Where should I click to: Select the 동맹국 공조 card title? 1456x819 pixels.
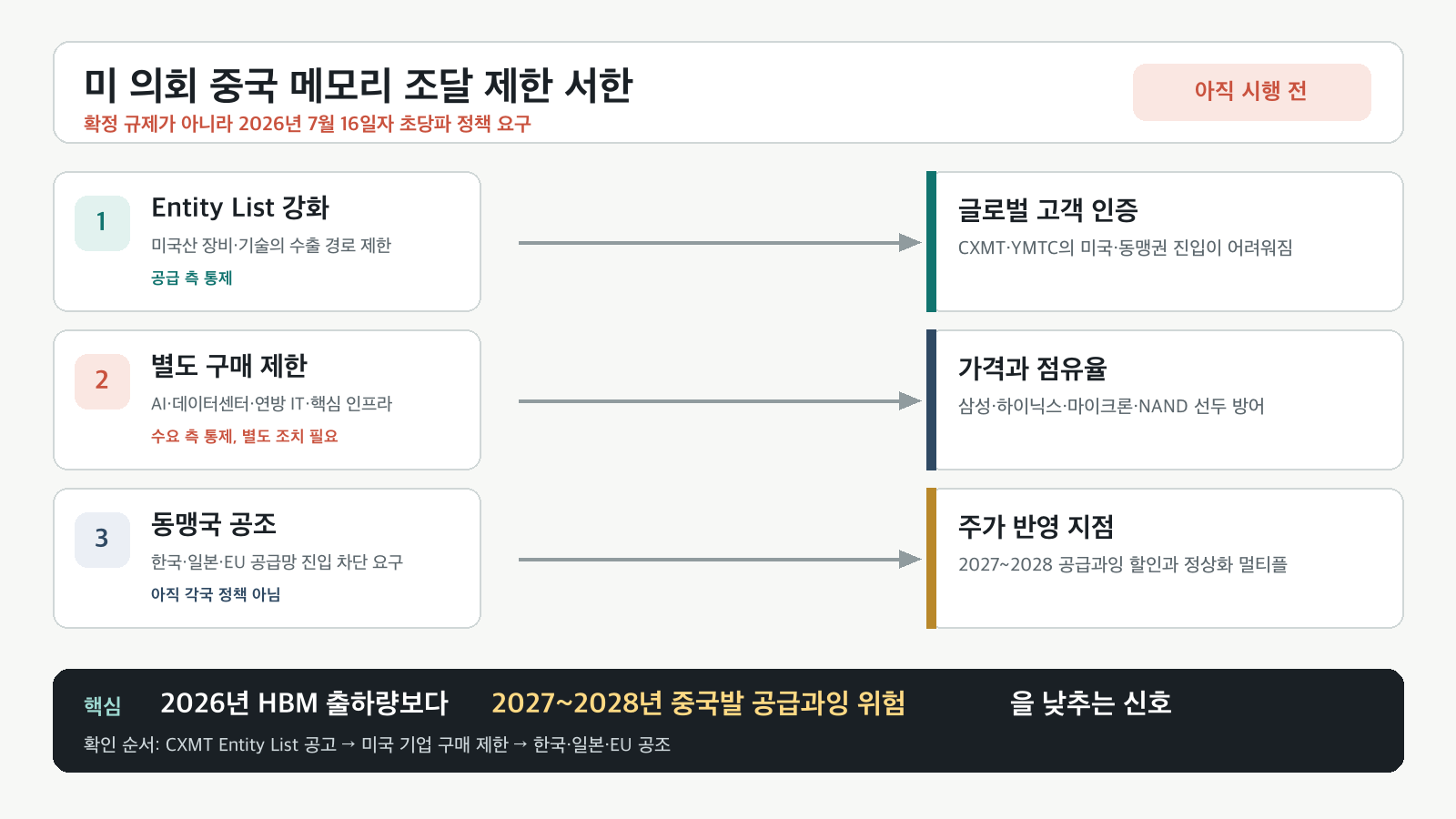(214, 524)
